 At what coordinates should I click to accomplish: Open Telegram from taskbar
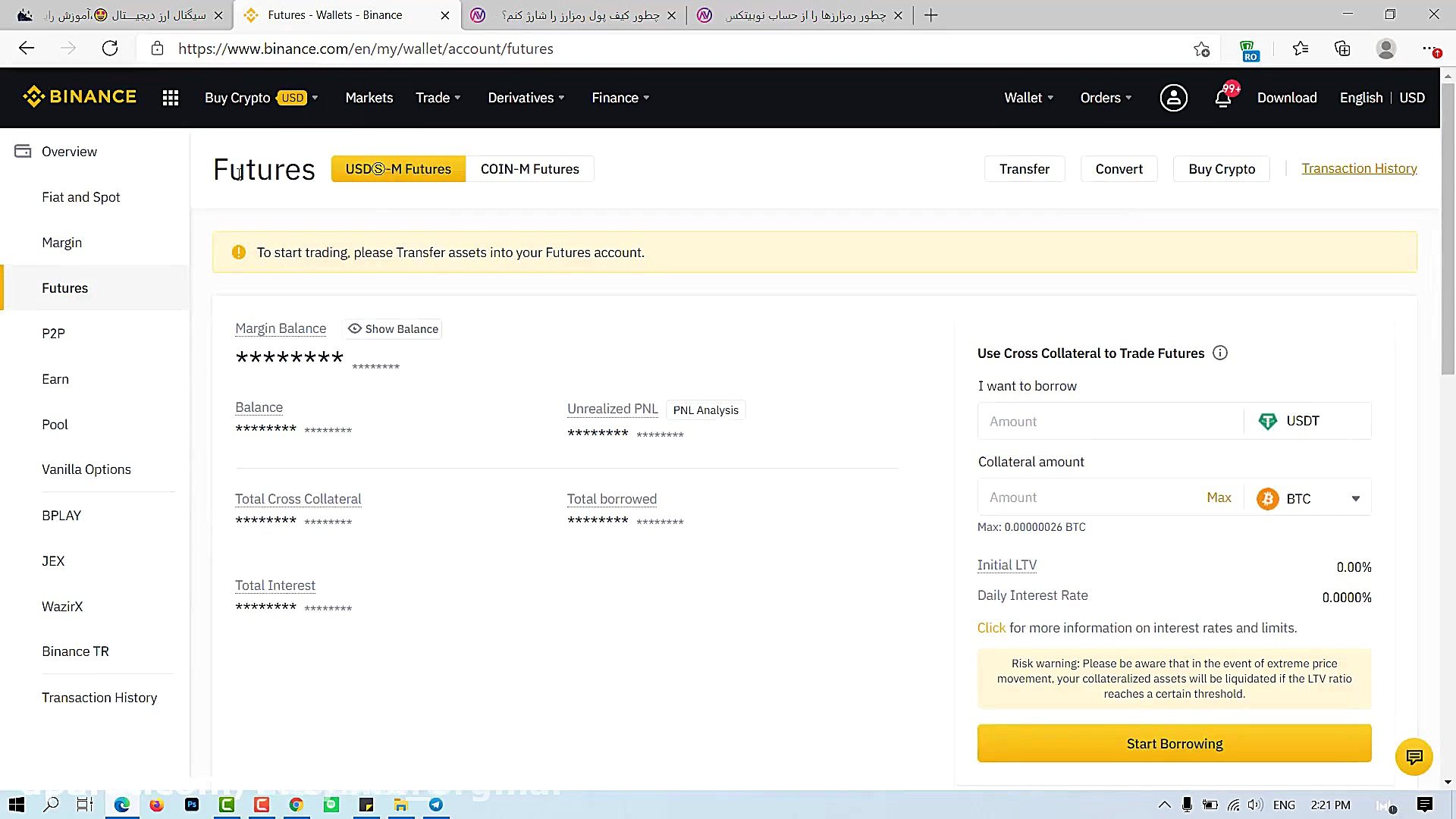point(436,805)
